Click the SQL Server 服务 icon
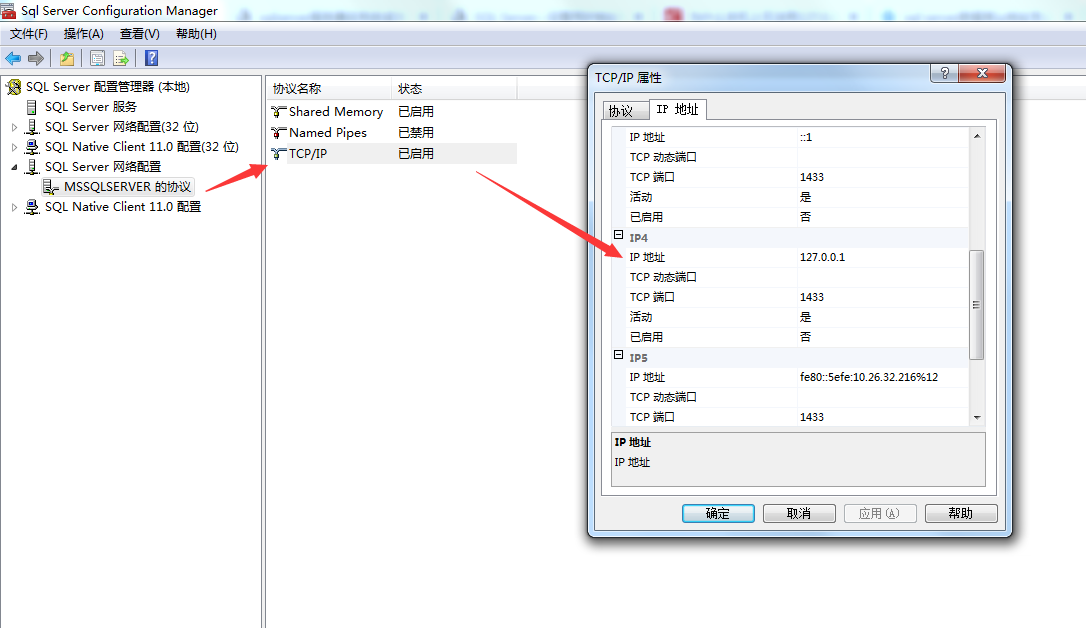 click(31, 107)
